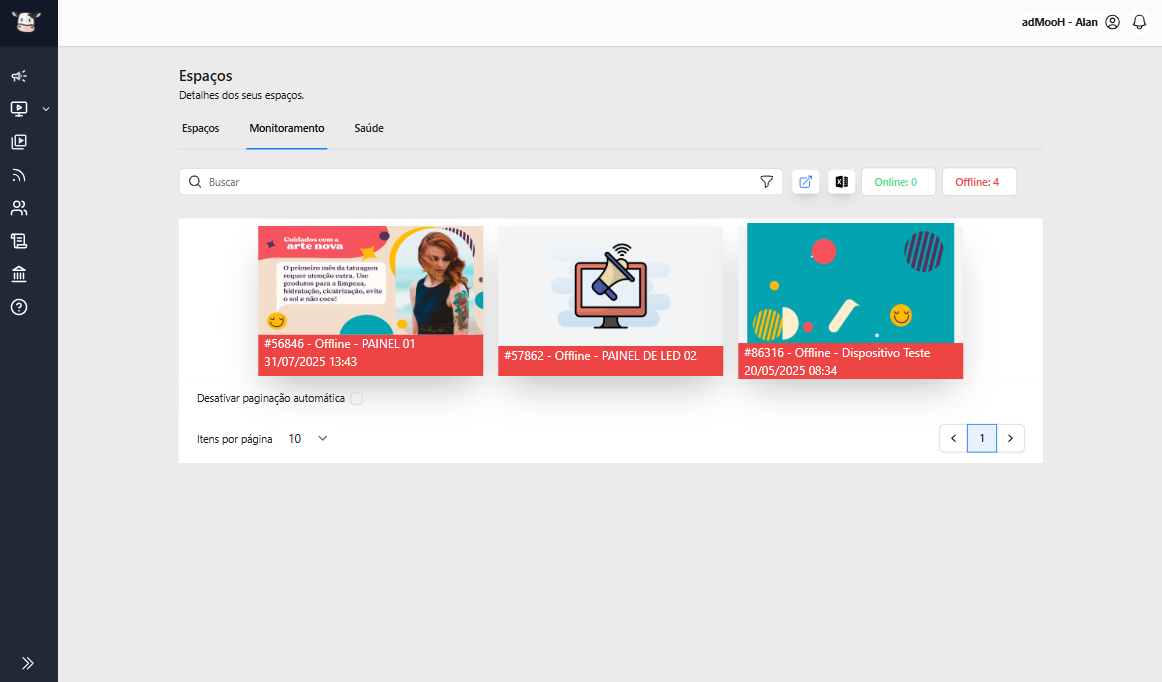Open the campaigns megaphone sidebar icon
The height and width of the screenshot is (682, 1162).
19,76
